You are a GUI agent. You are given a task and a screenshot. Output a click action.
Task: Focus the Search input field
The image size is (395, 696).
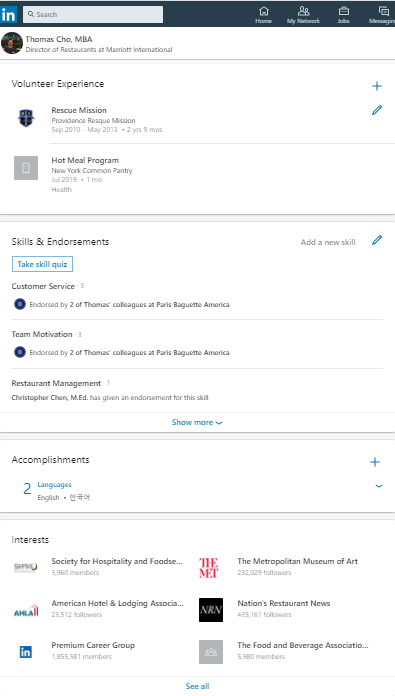coord(93,14)
